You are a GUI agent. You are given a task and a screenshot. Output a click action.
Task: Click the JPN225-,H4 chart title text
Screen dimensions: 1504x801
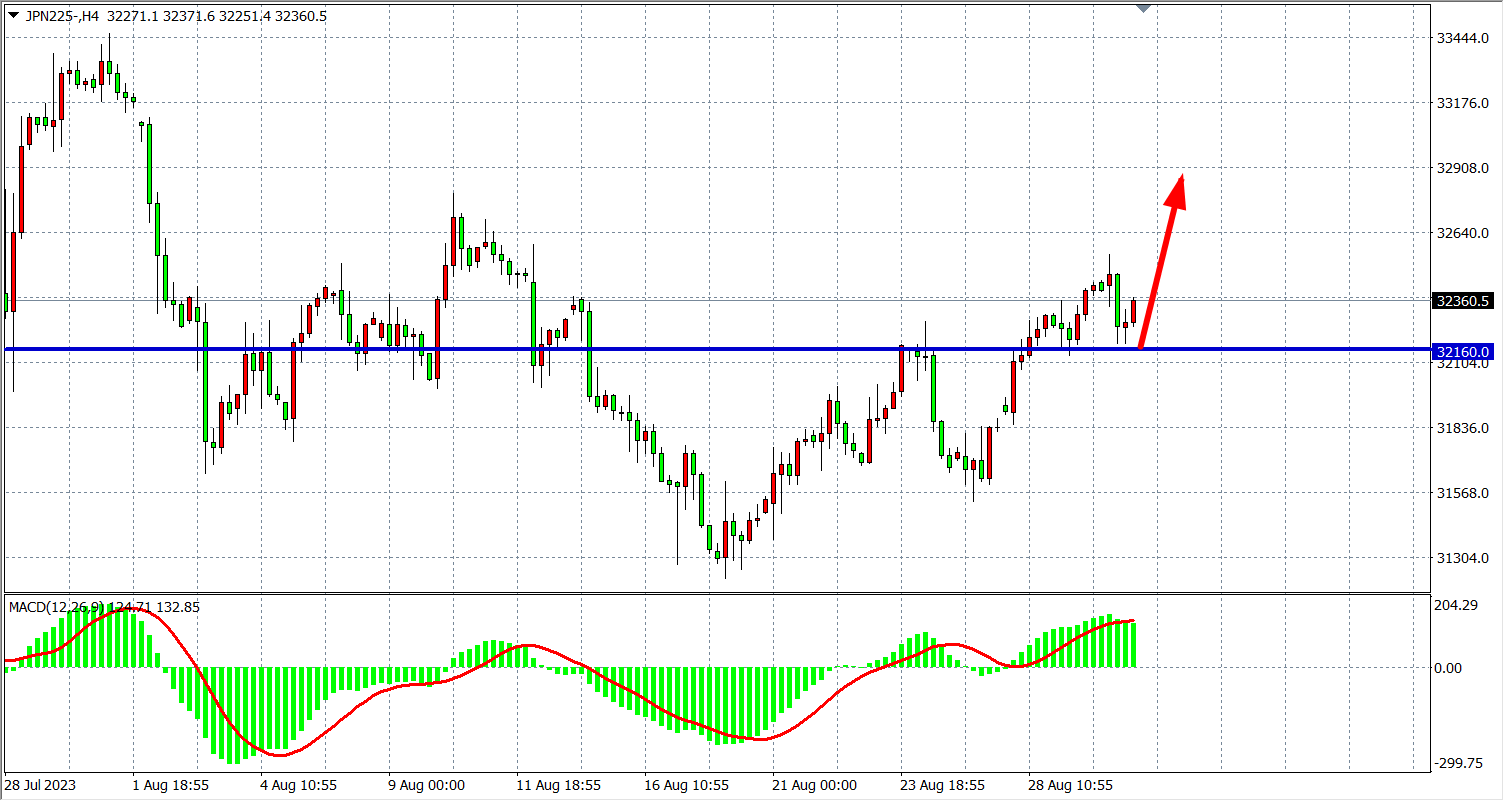point(62,16)
